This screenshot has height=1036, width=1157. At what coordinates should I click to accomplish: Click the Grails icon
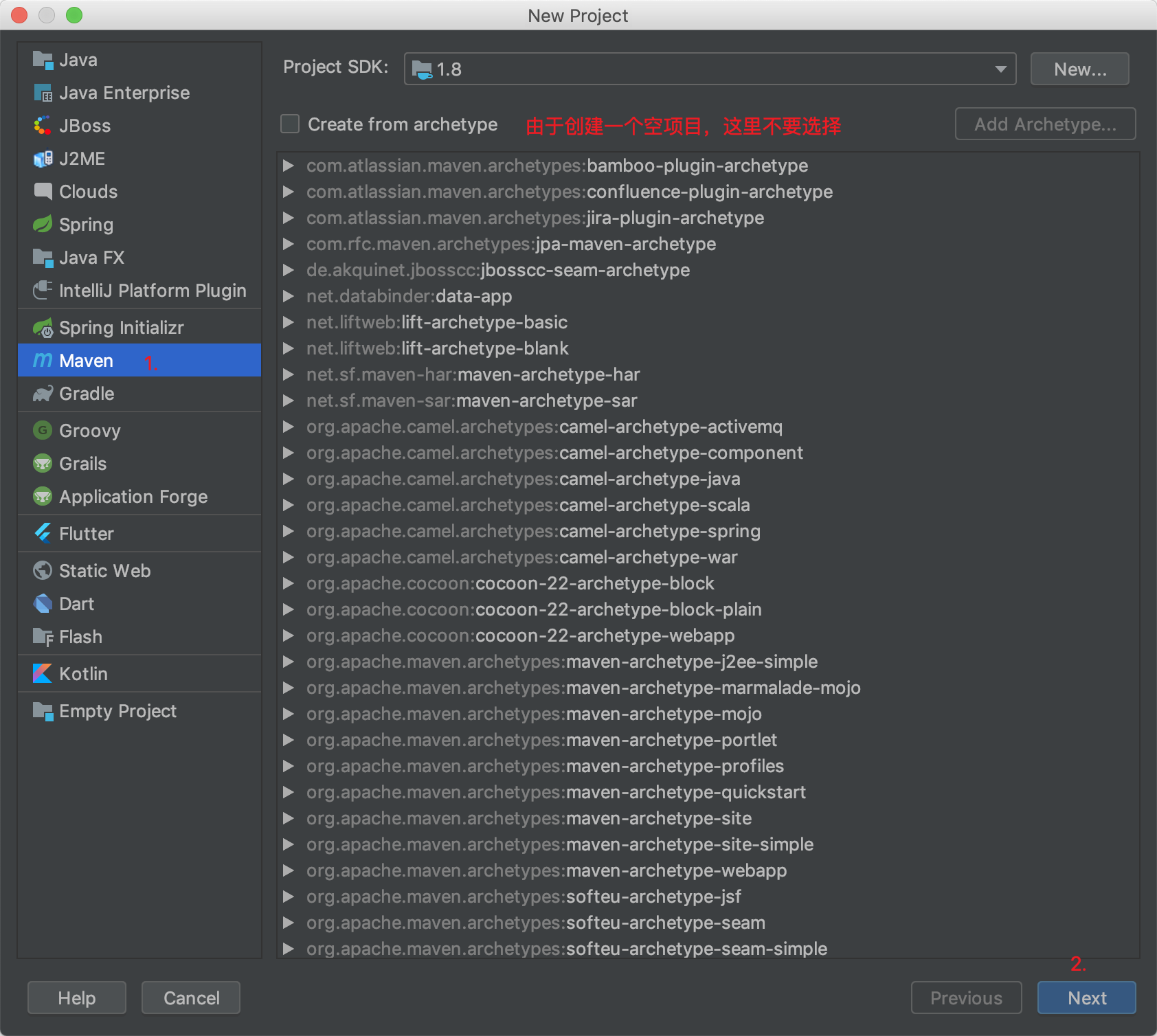[x=43, y=464]
